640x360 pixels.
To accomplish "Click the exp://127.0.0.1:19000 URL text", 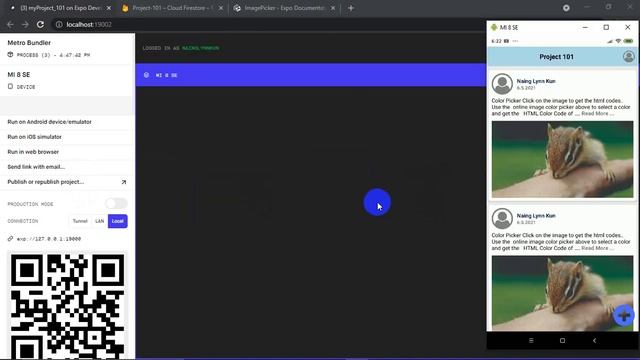I will coord(49,239).
